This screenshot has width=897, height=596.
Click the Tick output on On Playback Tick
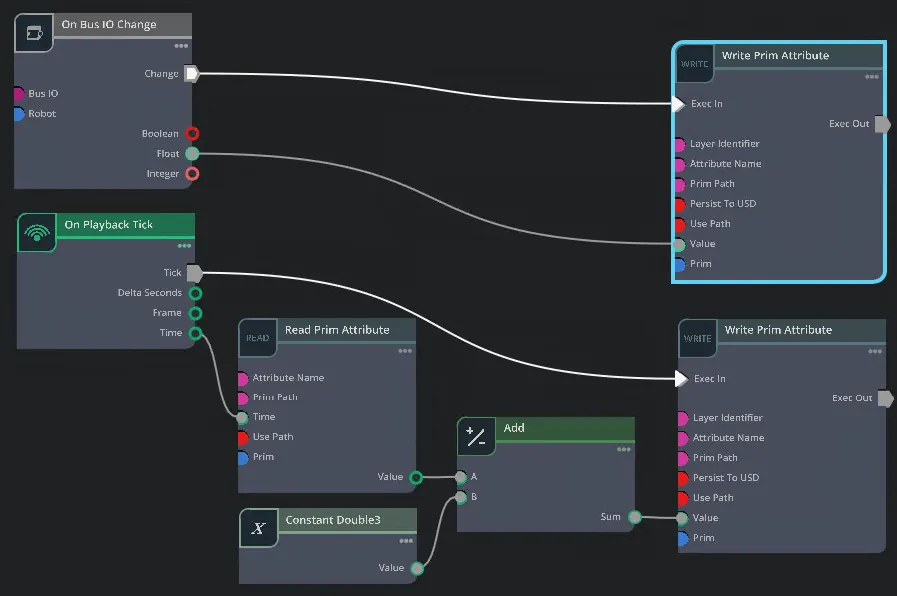(193, 272)
